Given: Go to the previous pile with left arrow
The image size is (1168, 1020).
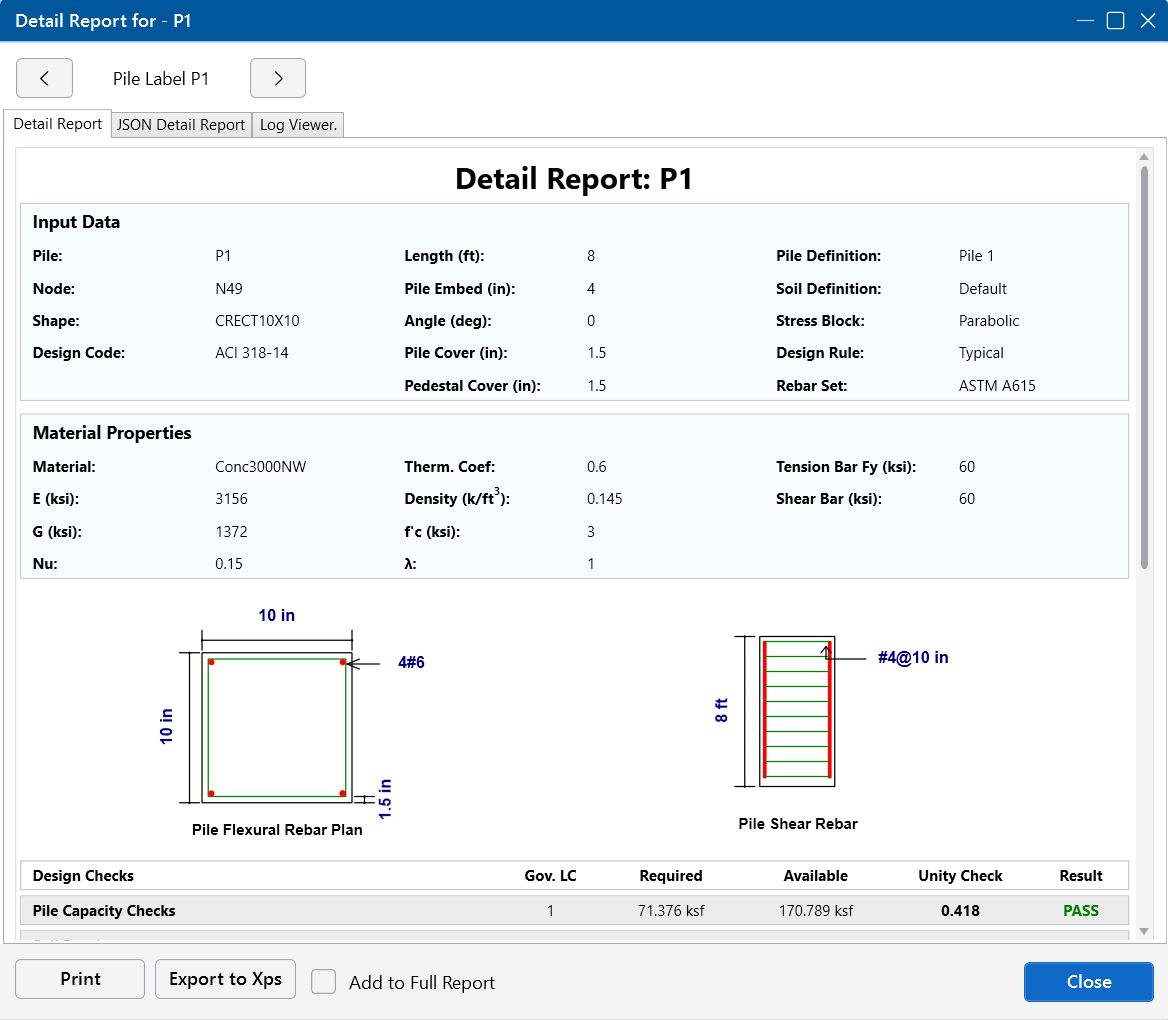Looking at the screenshot, I should tap(44, 78).
